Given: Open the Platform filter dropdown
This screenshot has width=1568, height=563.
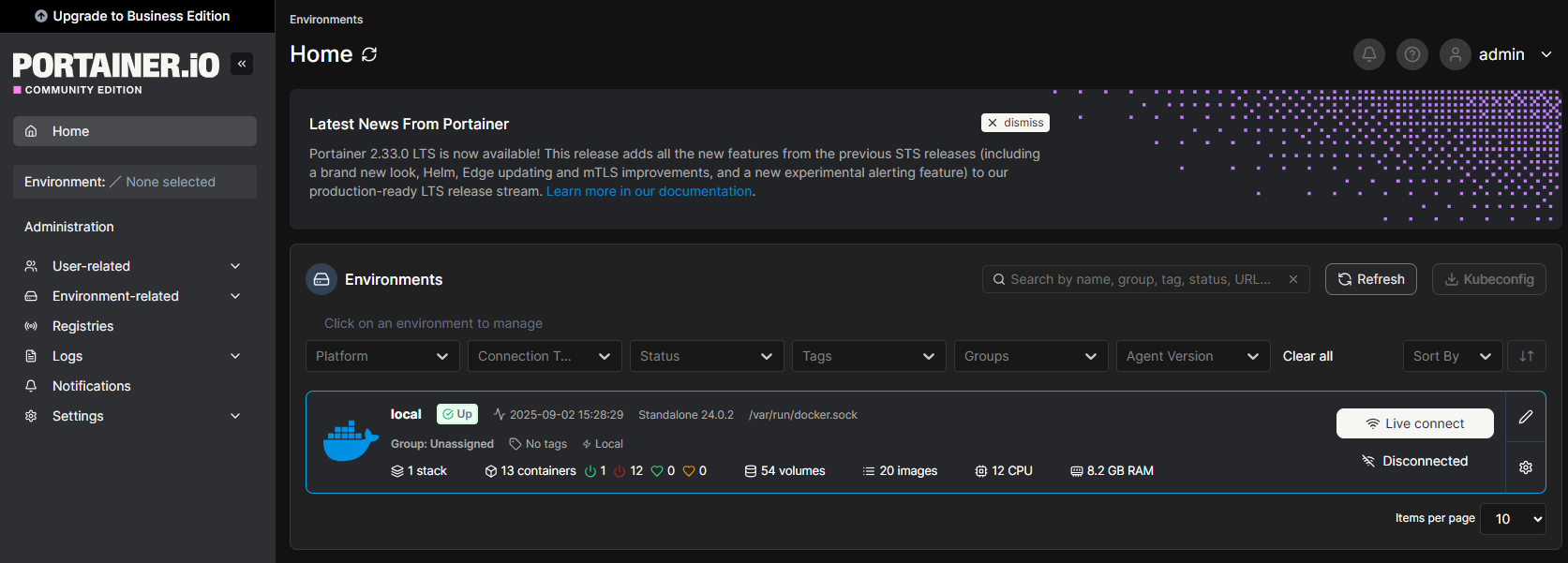Looking at the screenshot, I should 382,356.
